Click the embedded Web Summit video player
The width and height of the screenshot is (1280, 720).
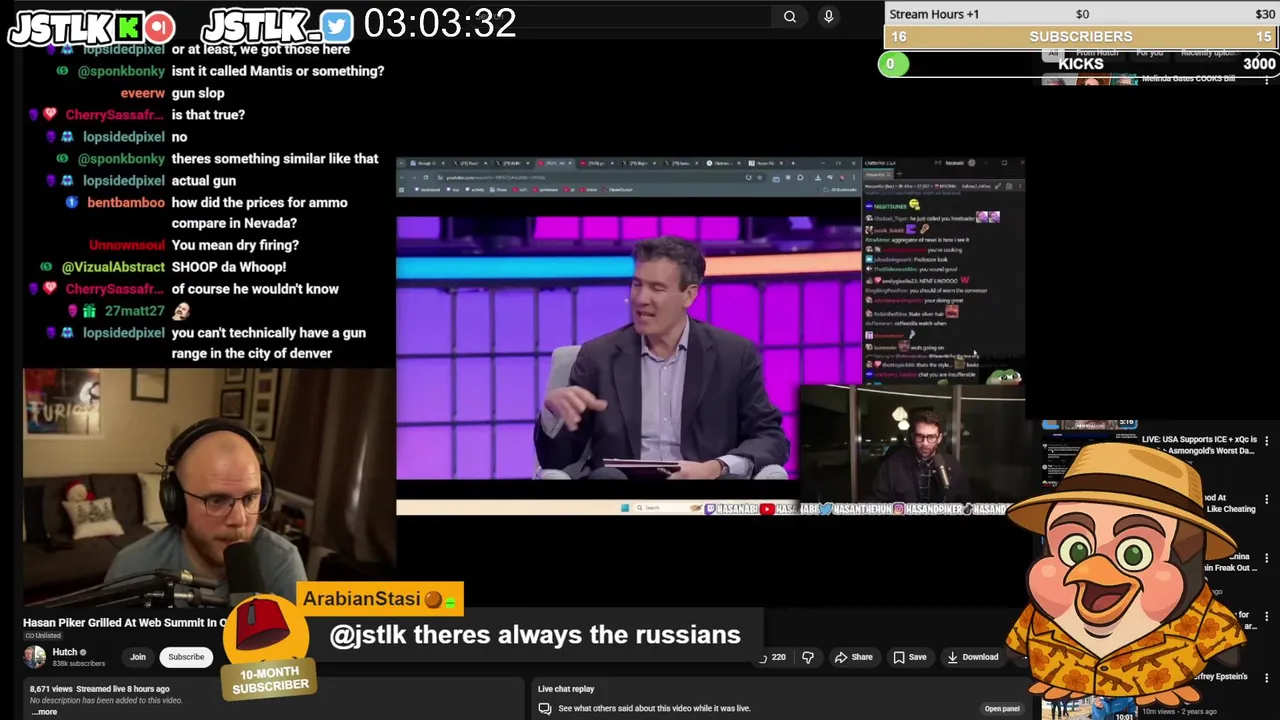coord(710,336)
